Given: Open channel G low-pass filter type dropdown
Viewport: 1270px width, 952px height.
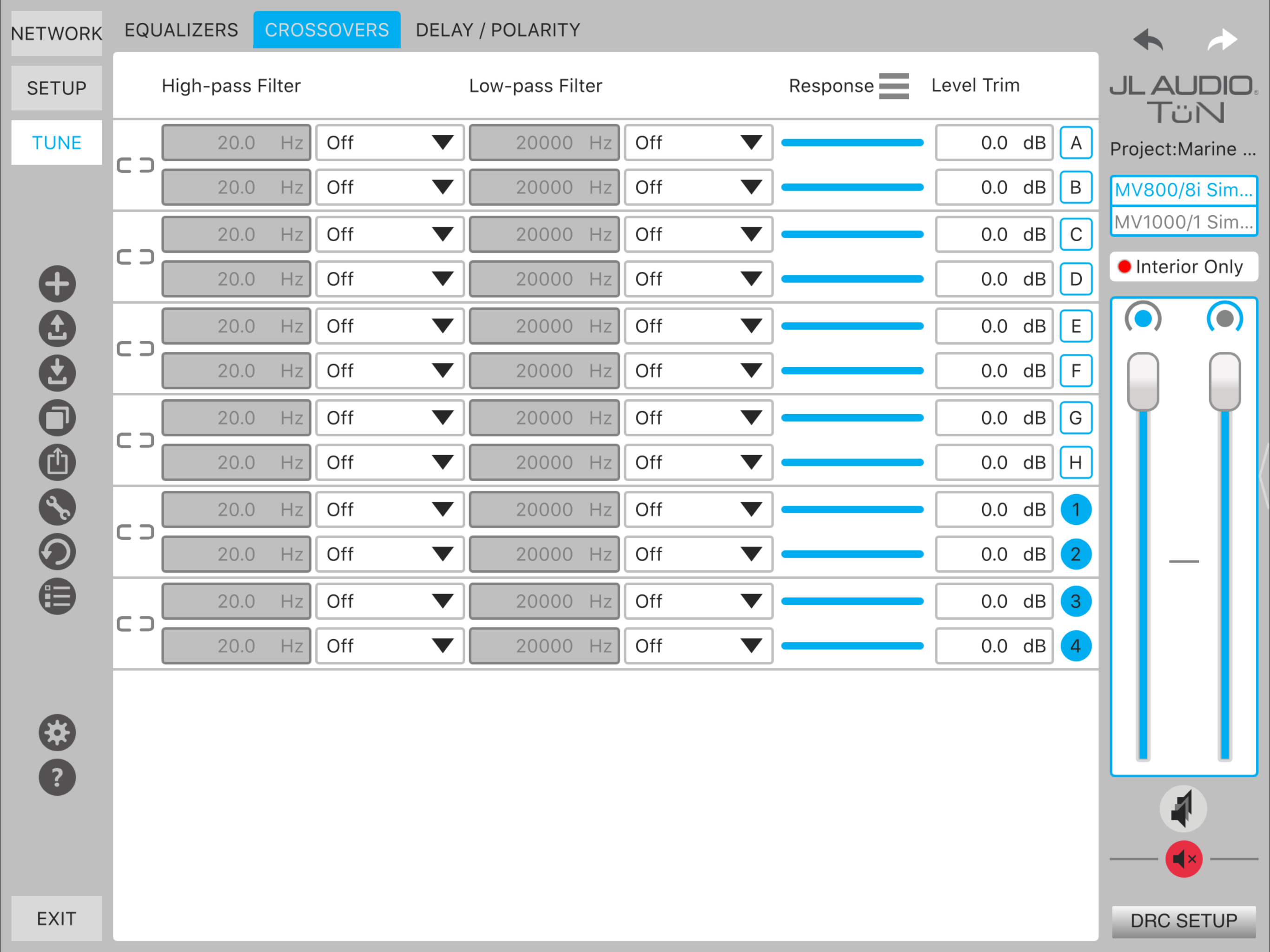Looking at the screenshot, I should tap(699, 417).
